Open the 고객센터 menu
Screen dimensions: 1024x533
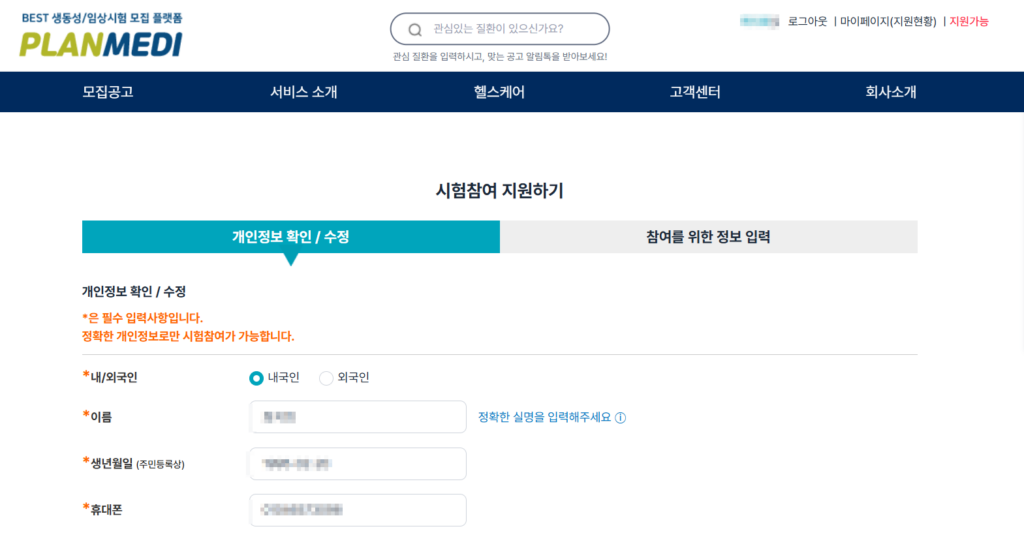695,92
